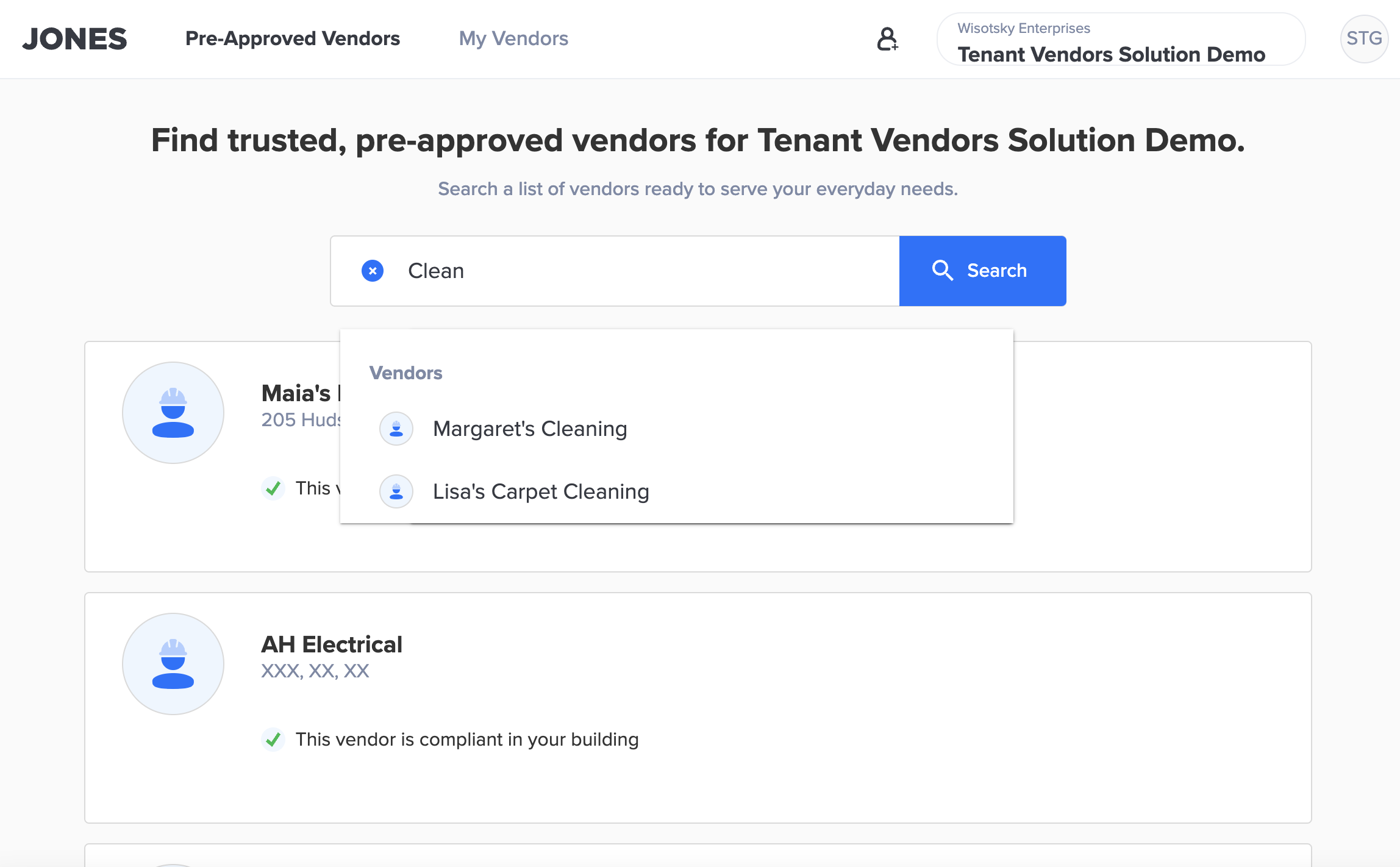This screenshot has width=1400, height=867.
Task: Click the JONES logo
Action: [x=74, y=39]
